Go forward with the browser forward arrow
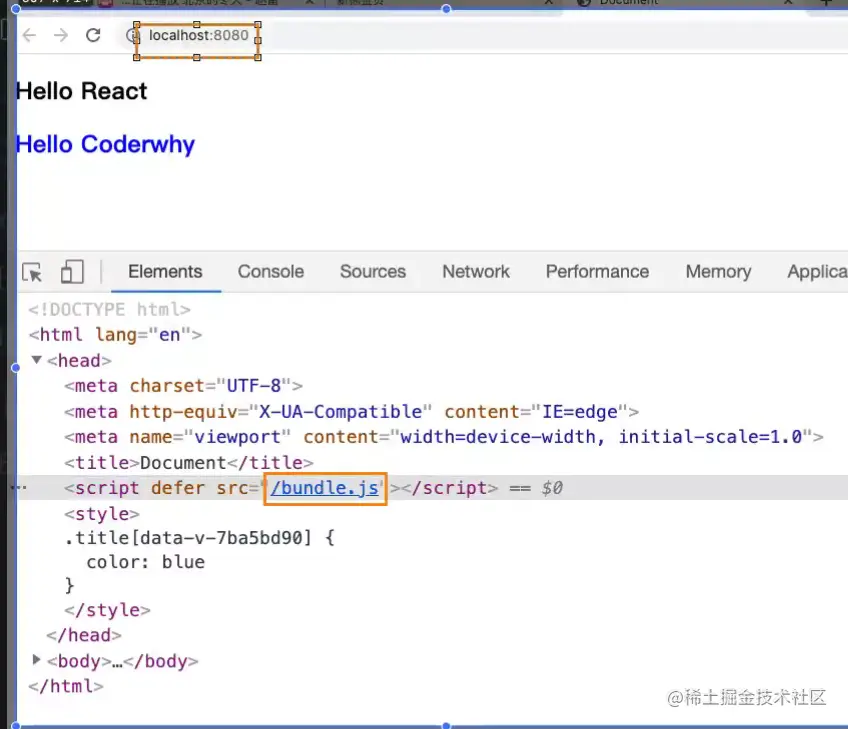This screenshot has height=729, width=848. (x=61, y=36)
